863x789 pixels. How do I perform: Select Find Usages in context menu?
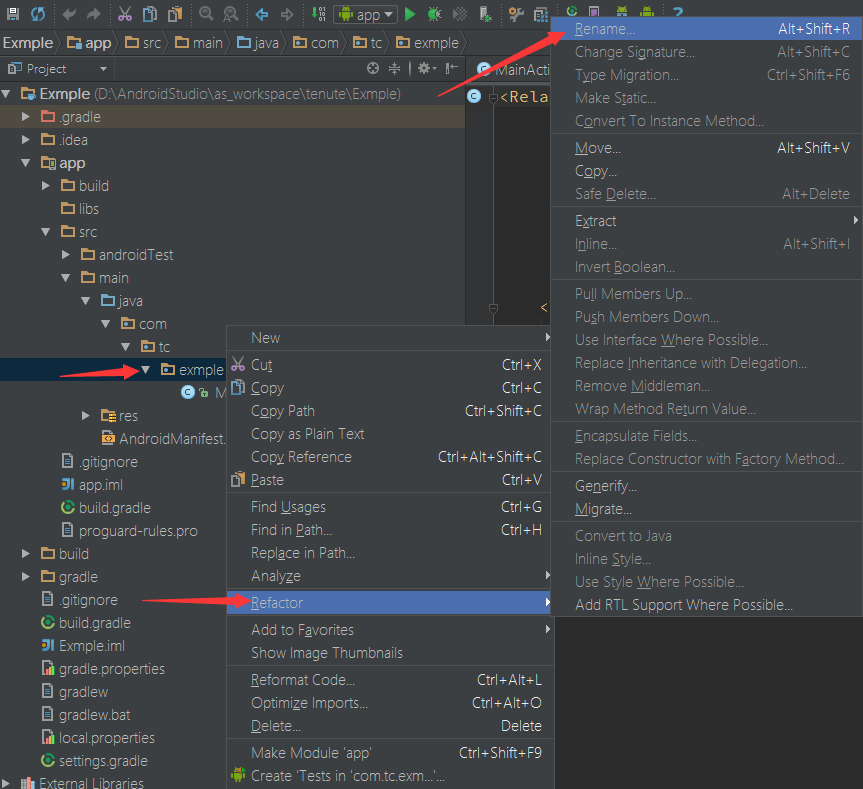[x=390, y=507]
